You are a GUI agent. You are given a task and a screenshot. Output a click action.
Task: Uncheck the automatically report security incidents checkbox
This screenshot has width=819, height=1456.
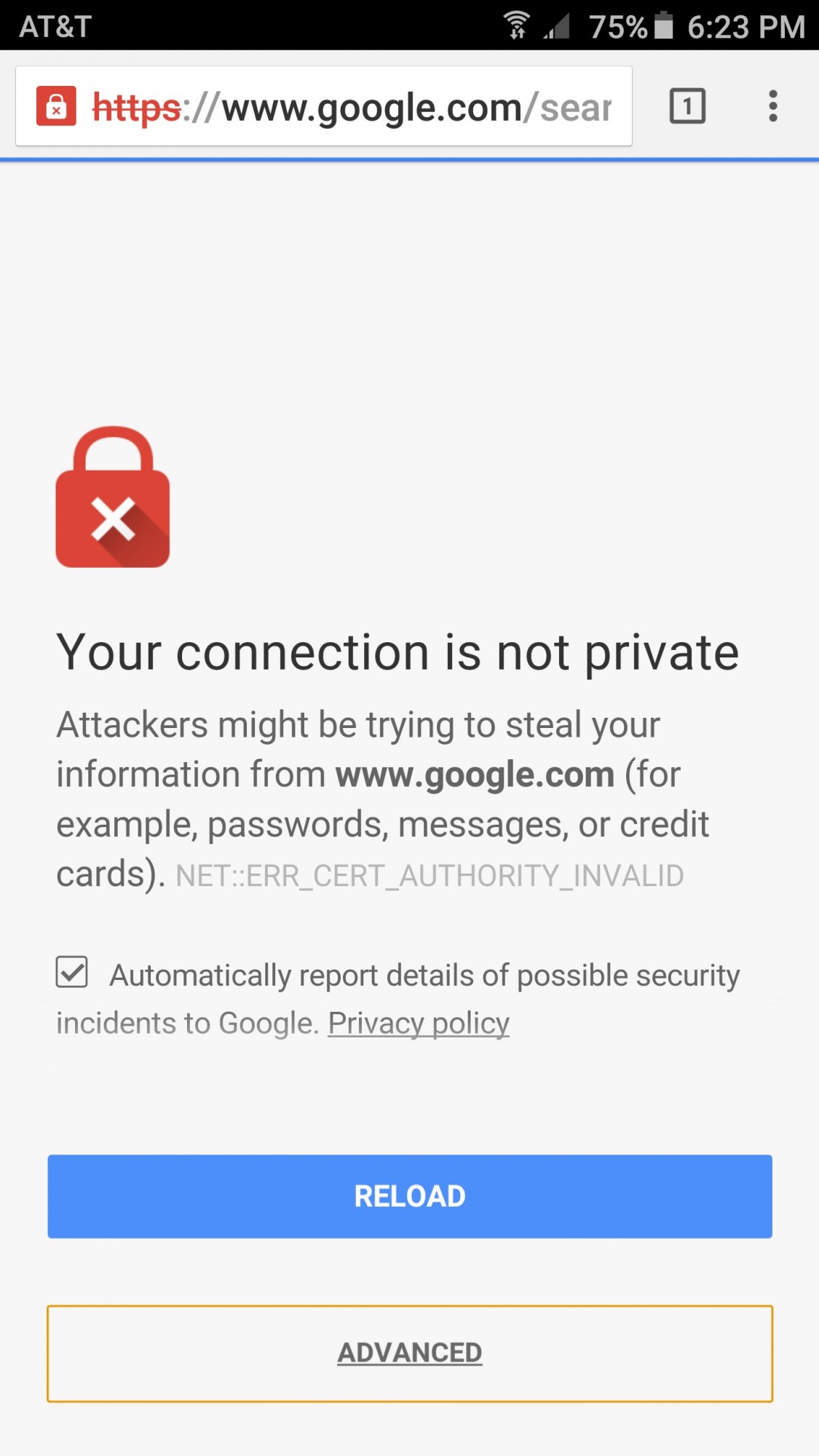pyautogui.click(x=72, y=972)
